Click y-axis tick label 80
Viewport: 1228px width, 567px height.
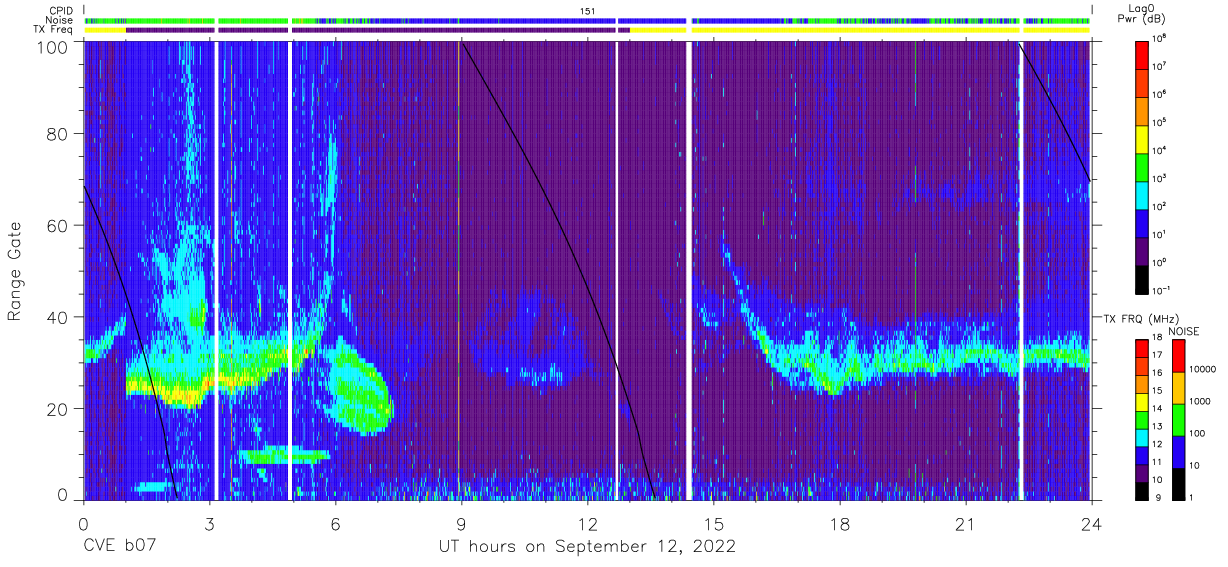coord(57,135)
